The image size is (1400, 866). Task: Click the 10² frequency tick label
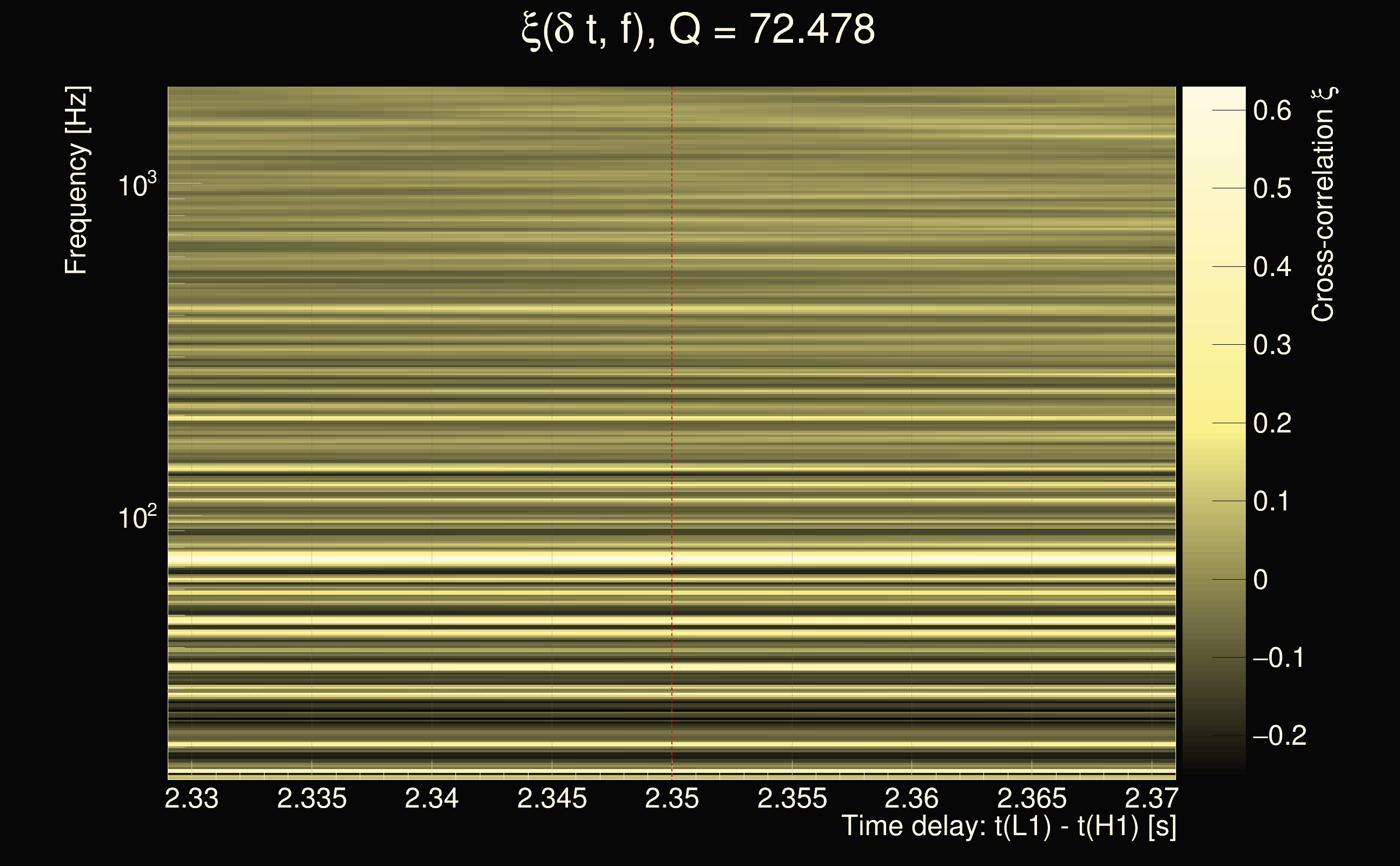pos(137,517)
